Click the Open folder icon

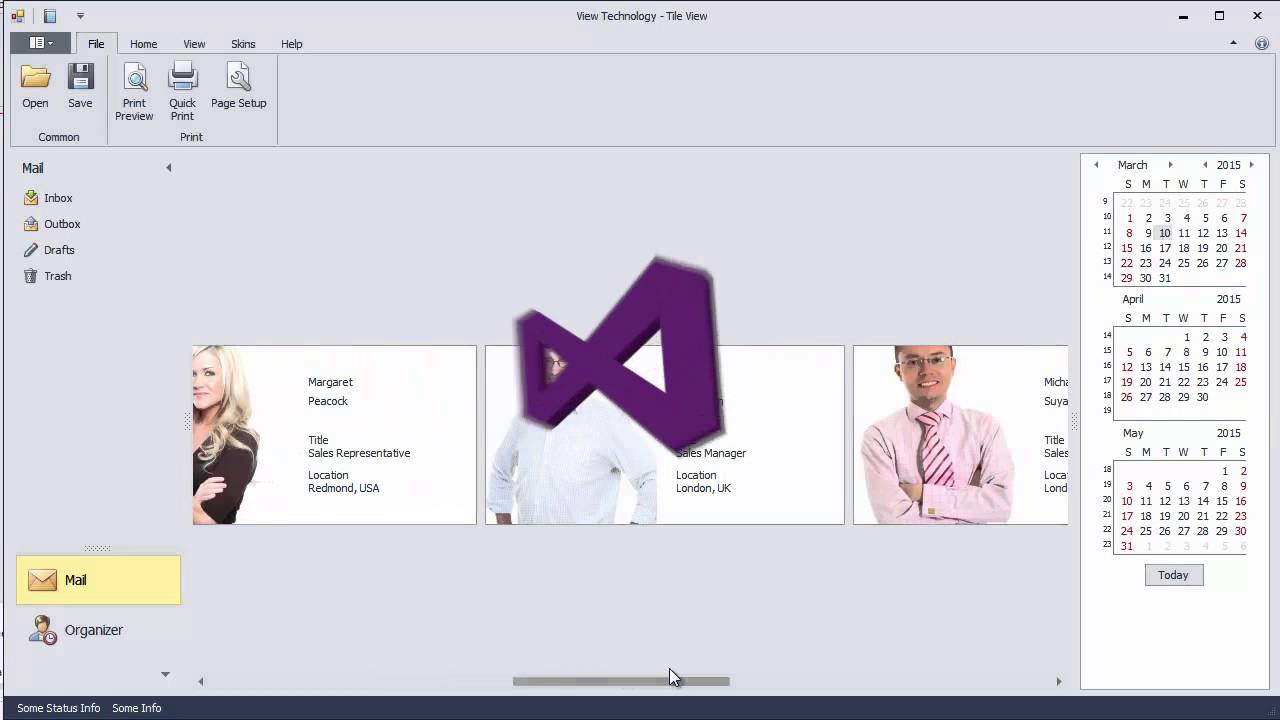(35, 77)
